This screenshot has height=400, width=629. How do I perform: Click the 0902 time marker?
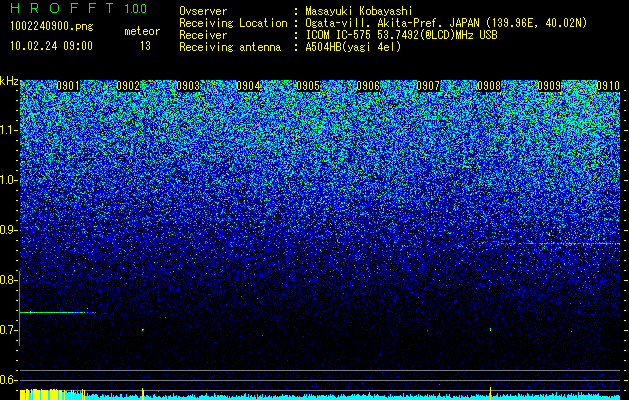128,86
